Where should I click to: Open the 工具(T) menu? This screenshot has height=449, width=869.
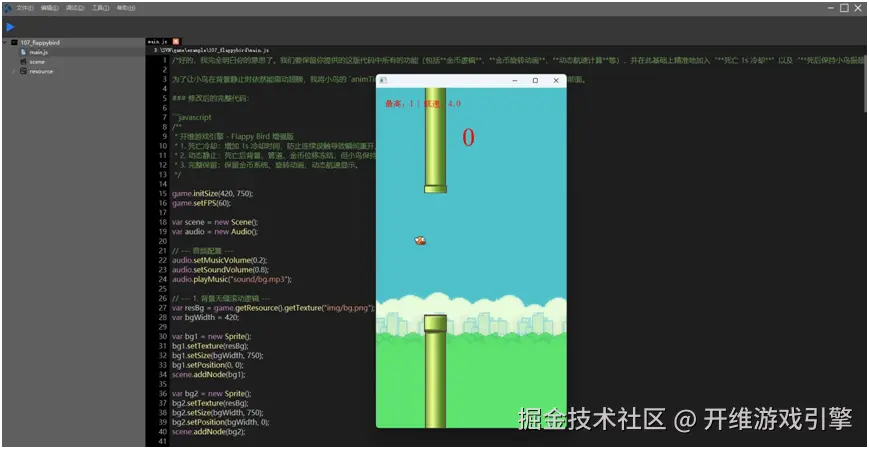pos(100,8)
